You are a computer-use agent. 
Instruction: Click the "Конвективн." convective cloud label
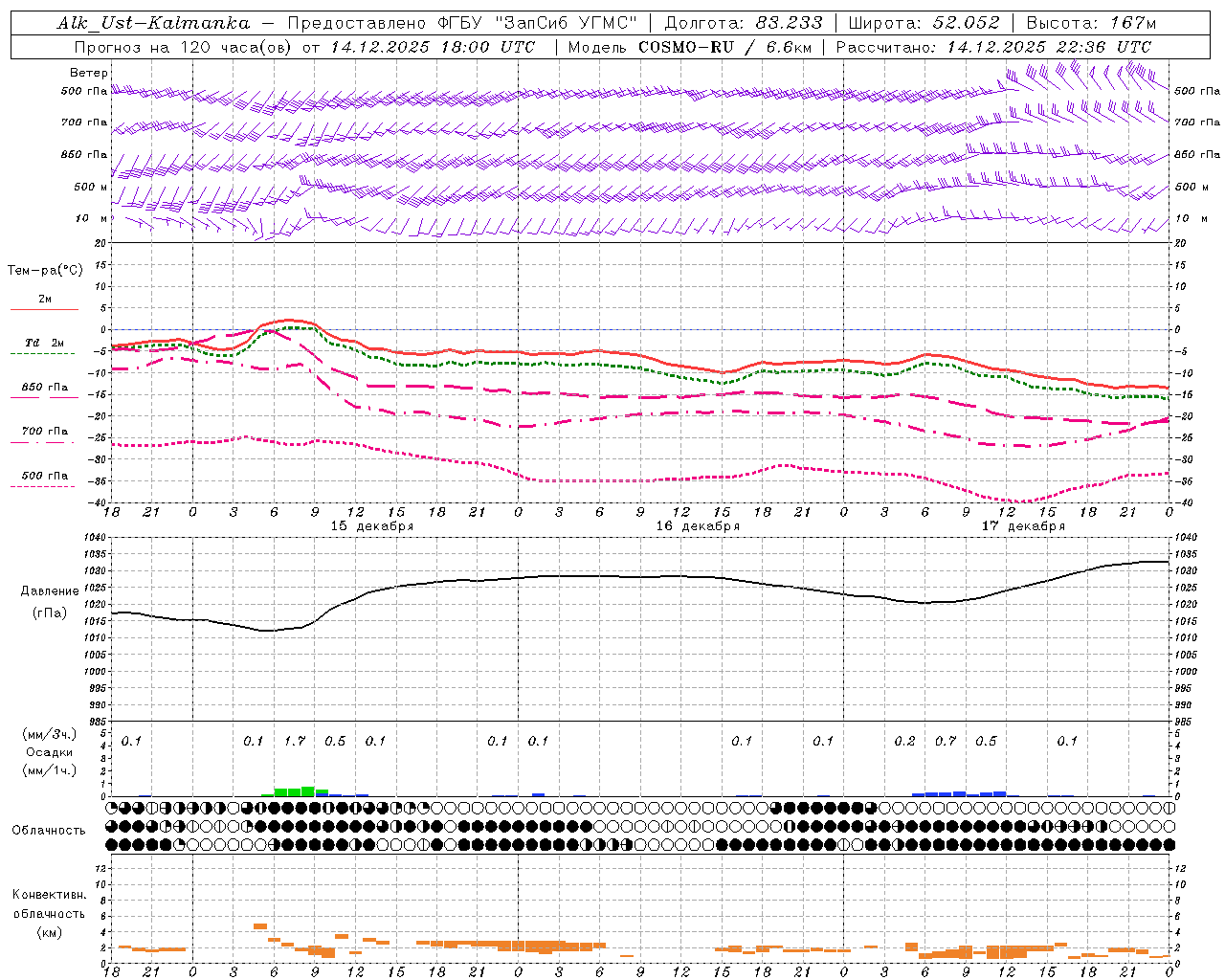[49, 895]
